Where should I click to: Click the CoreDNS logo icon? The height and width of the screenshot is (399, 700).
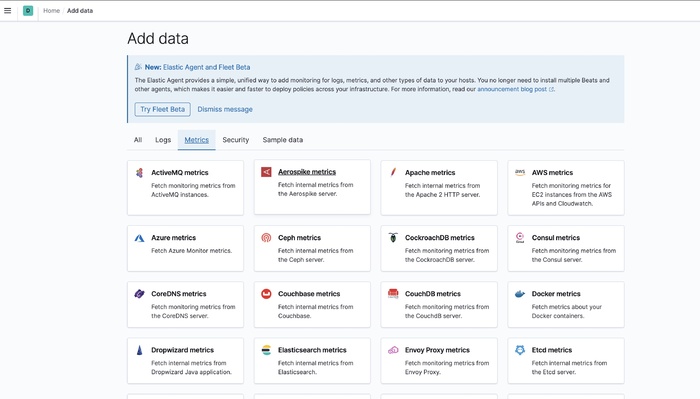tap(139, 294)
